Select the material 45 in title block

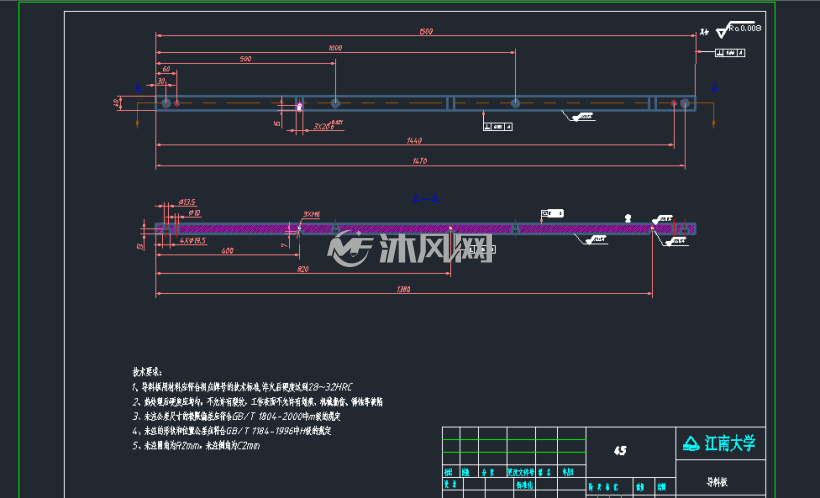pyautogui.click(x=620, y=450)
